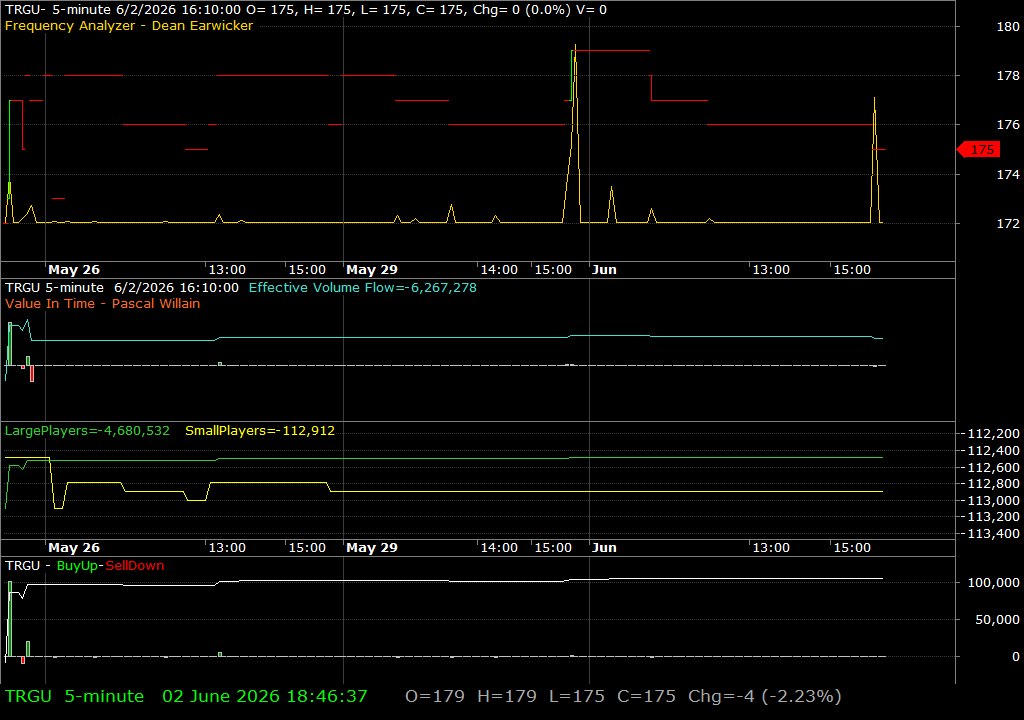Image resolution: width=1024 pixels, height=720 pixels.
Task: Click the Chg=-4 (-2.23%) status value
Action: [x=765, y=696]
